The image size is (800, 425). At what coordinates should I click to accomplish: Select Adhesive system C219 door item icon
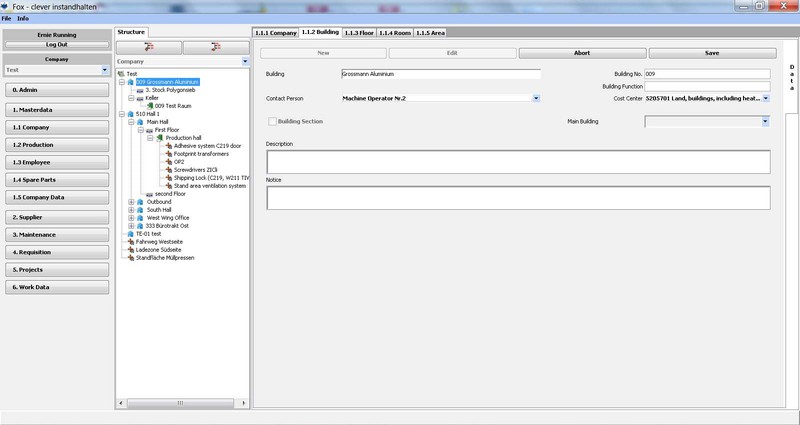pos(168,146)
